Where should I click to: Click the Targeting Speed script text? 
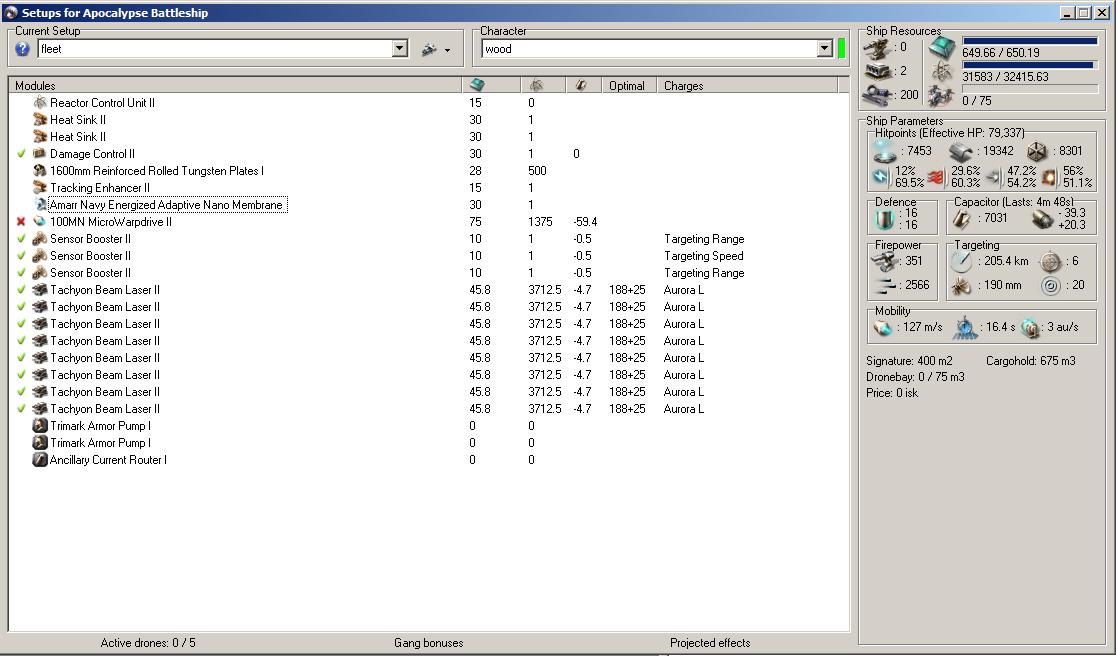tap(704, 256)
